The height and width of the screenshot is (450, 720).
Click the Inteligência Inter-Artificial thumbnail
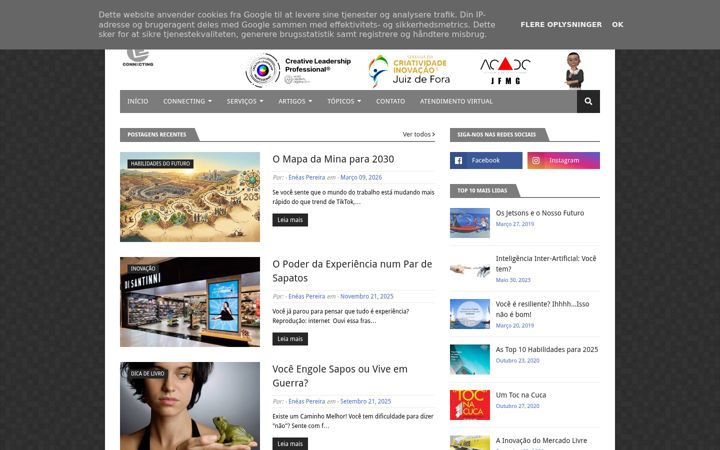click(470, 269)
